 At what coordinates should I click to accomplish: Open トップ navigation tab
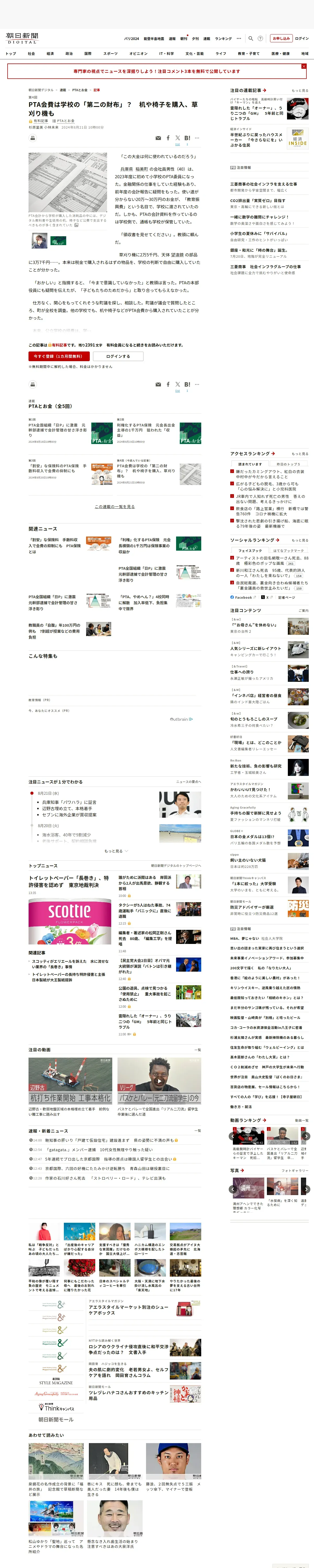pos(11,54)
